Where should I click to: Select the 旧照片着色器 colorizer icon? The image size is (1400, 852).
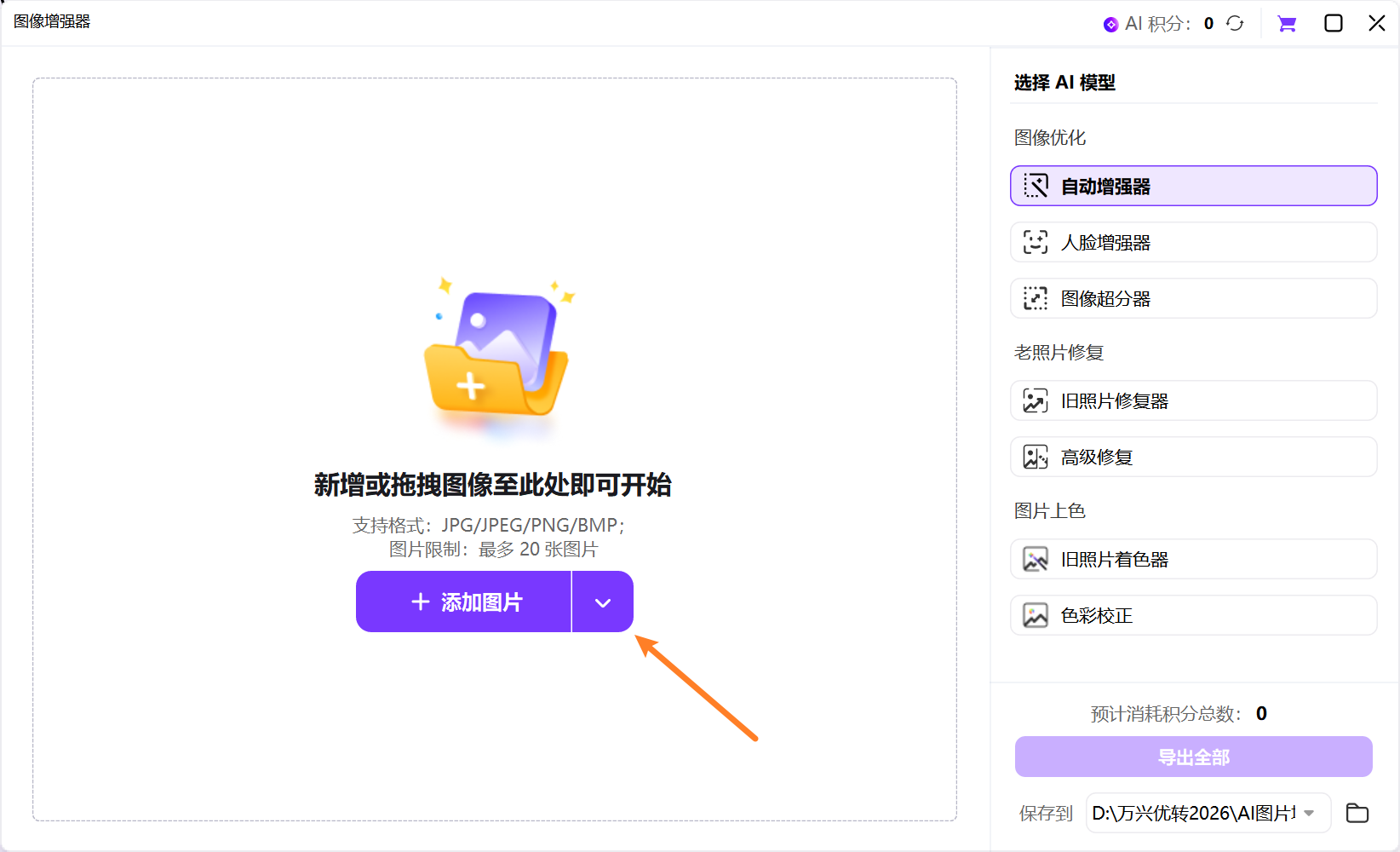pyautogui.click(x=1035, y=559)
